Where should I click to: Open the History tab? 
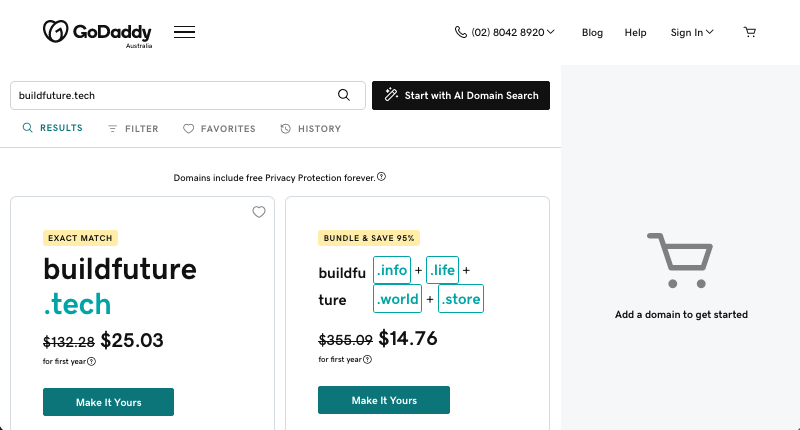pyautogui.click(x=311, y=129)
